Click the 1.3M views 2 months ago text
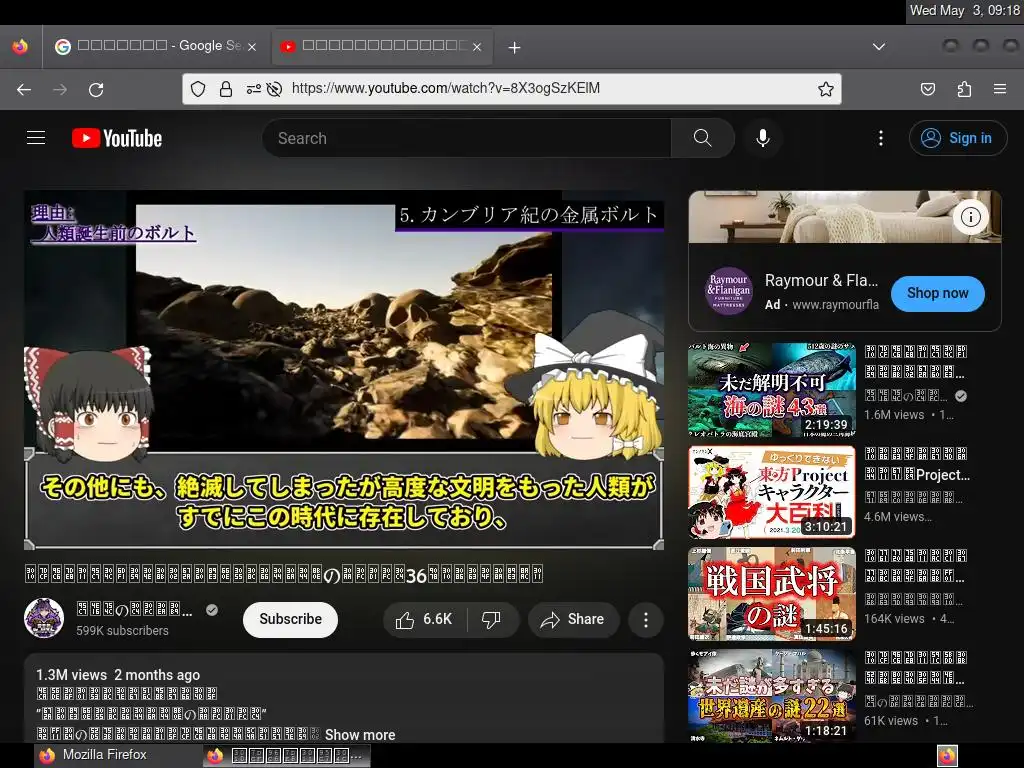 pos(118,675)
